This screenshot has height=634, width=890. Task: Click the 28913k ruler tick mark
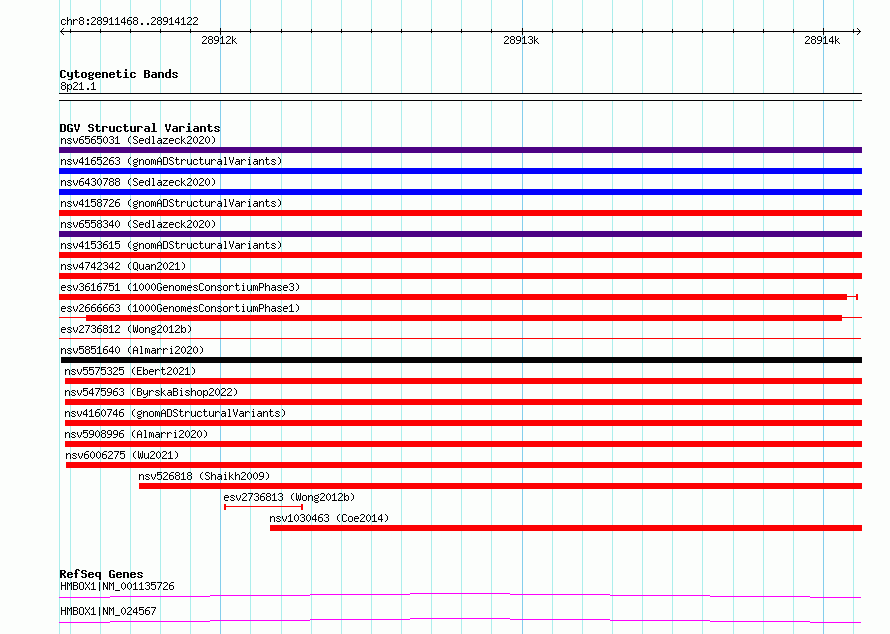click(522, 31)
